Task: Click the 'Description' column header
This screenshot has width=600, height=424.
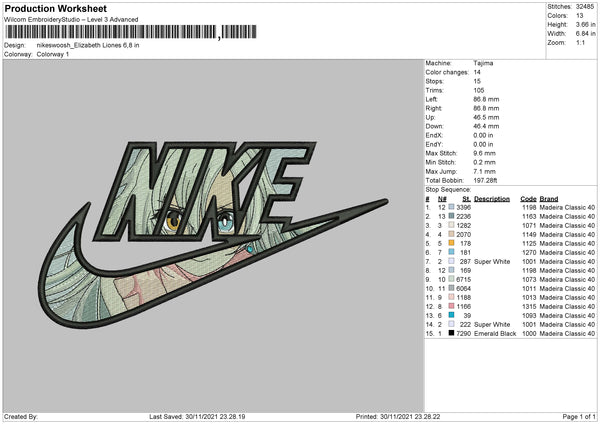Action: (x=492, y=199)
